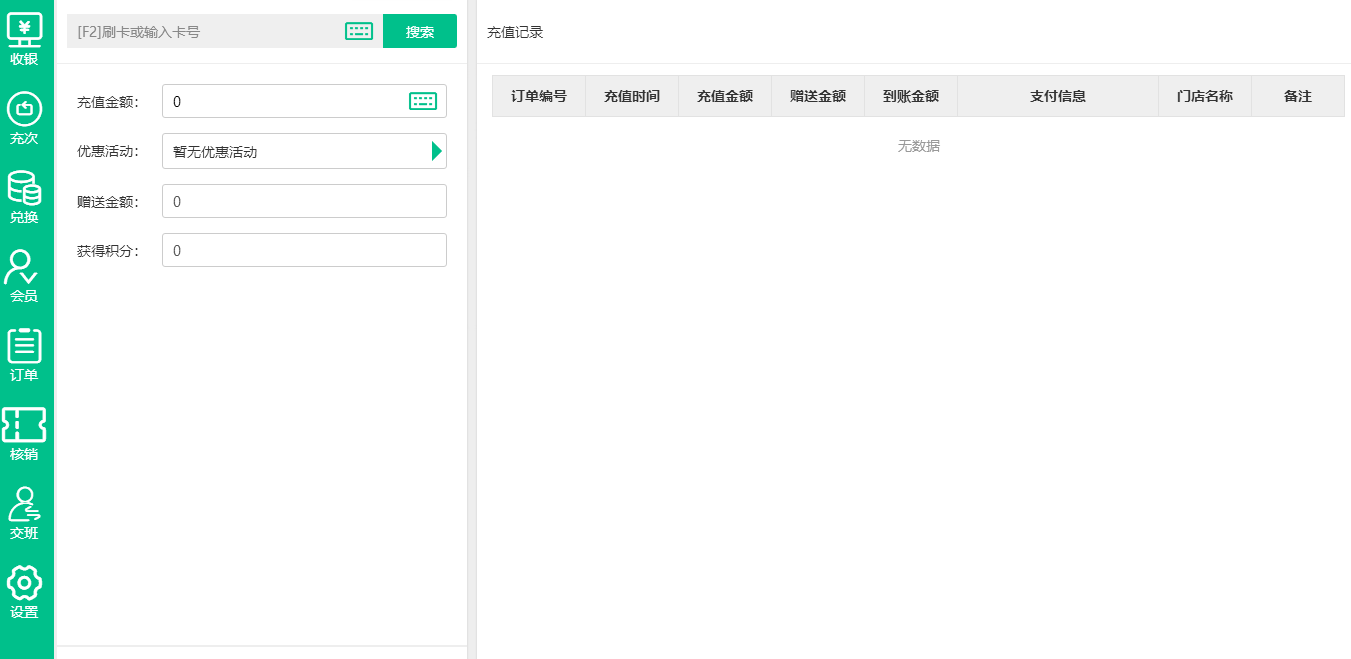Click the 支付信息 column header

(x=1057, y=96)
